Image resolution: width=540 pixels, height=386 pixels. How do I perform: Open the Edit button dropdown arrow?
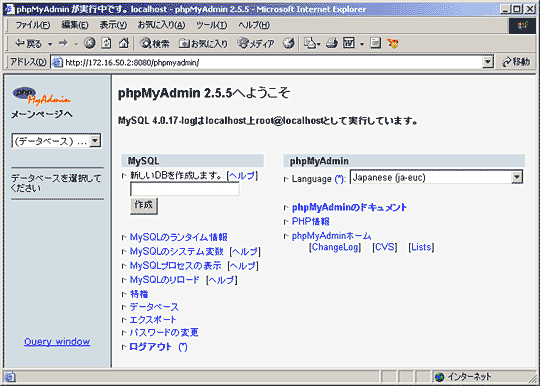point(362,44)
